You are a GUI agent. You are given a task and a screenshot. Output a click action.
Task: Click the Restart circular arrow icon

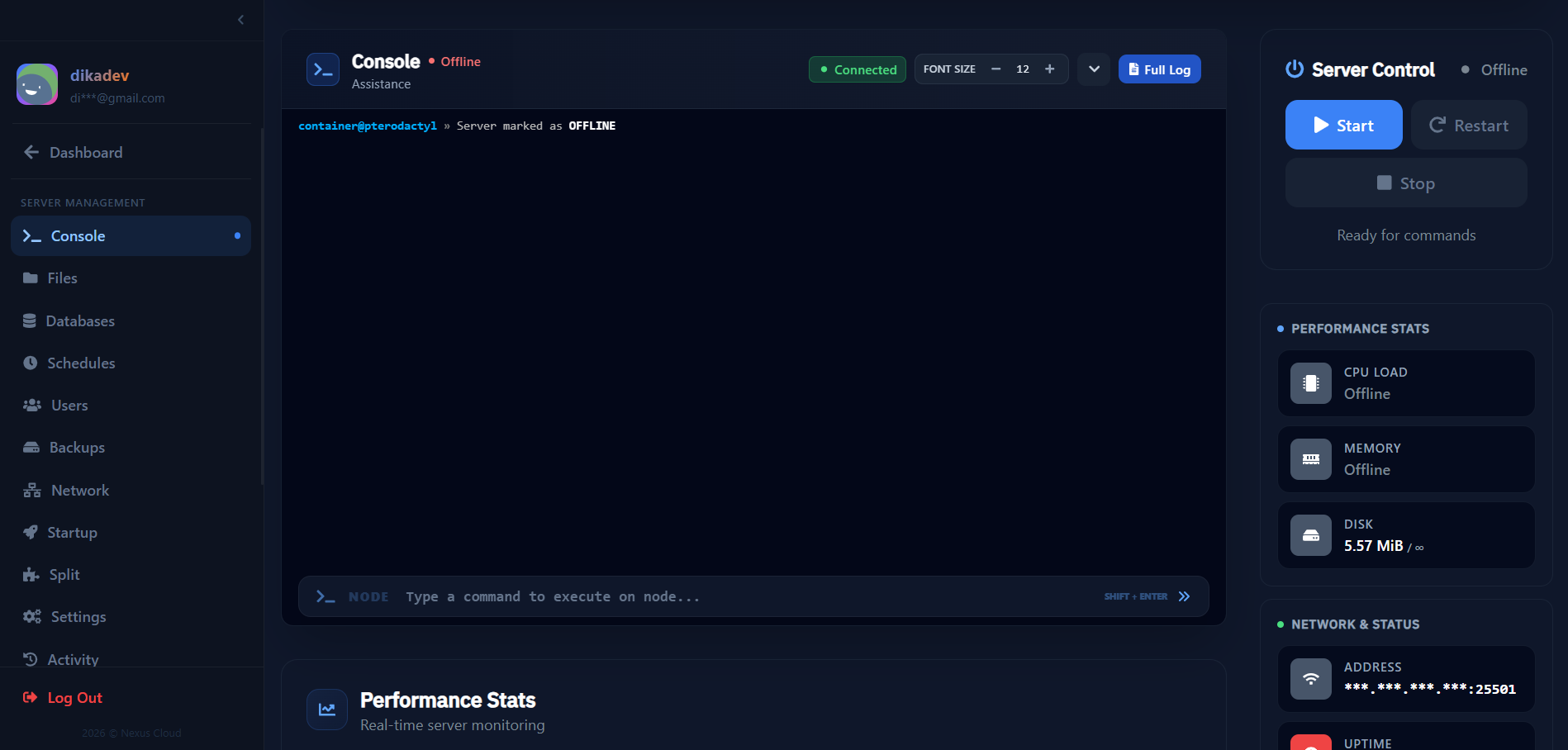tap(1437, 125)
